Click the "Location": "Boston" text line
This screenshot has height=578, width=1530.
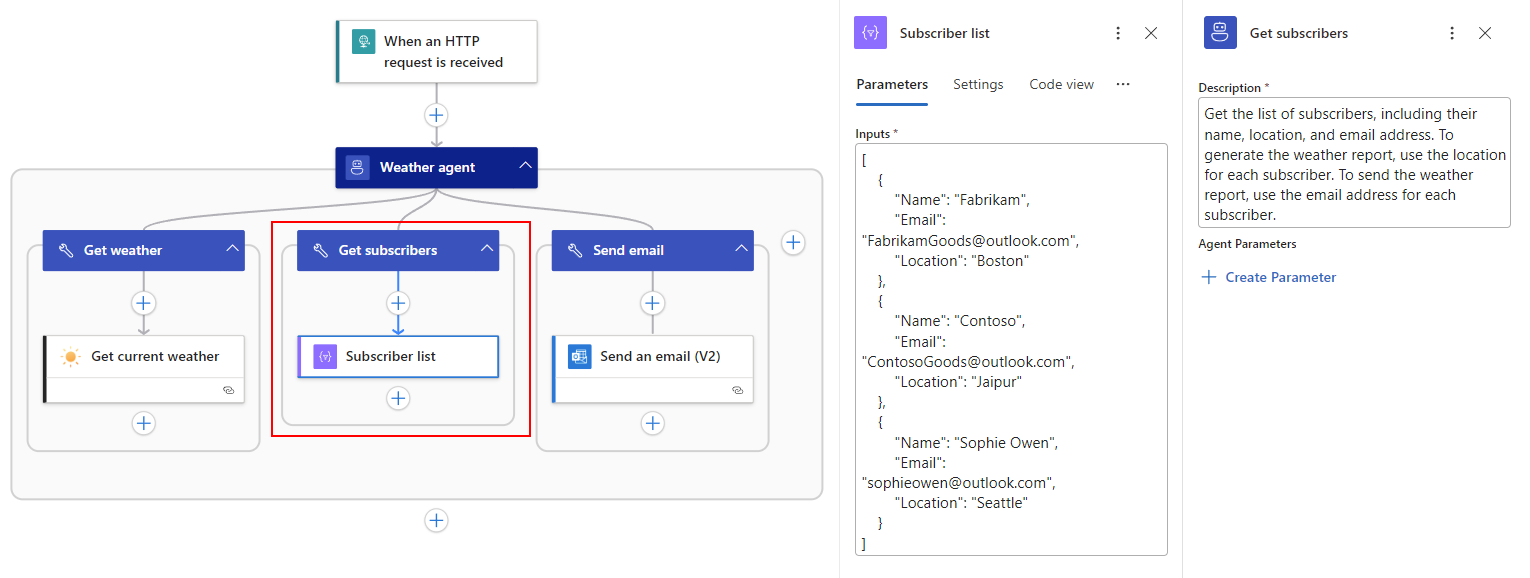tap(961, 261)
